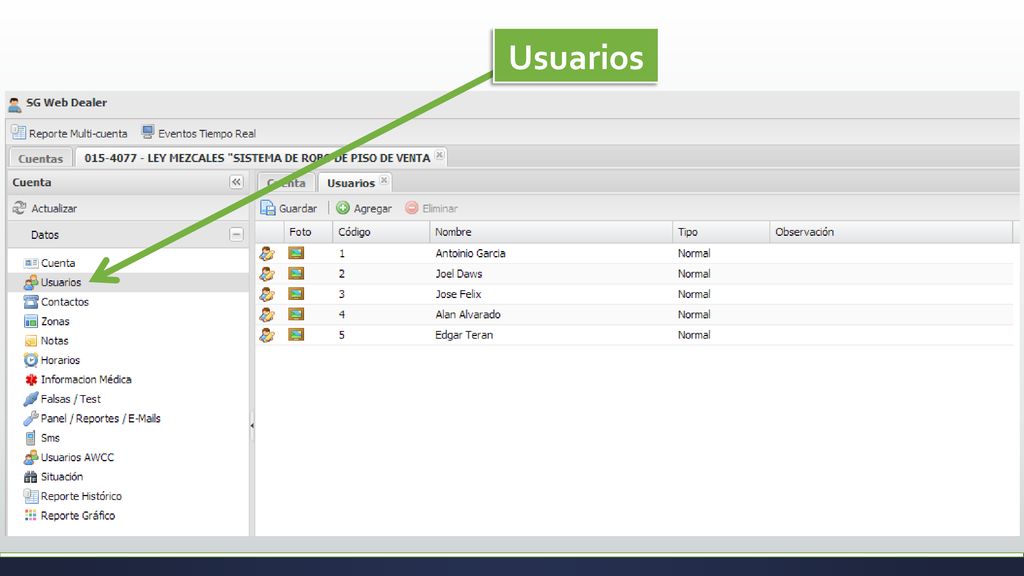Click the SG Web Dealer user icon
Image resolution: width=1024 pixels, height=576 pixels.
pos(14,104)
